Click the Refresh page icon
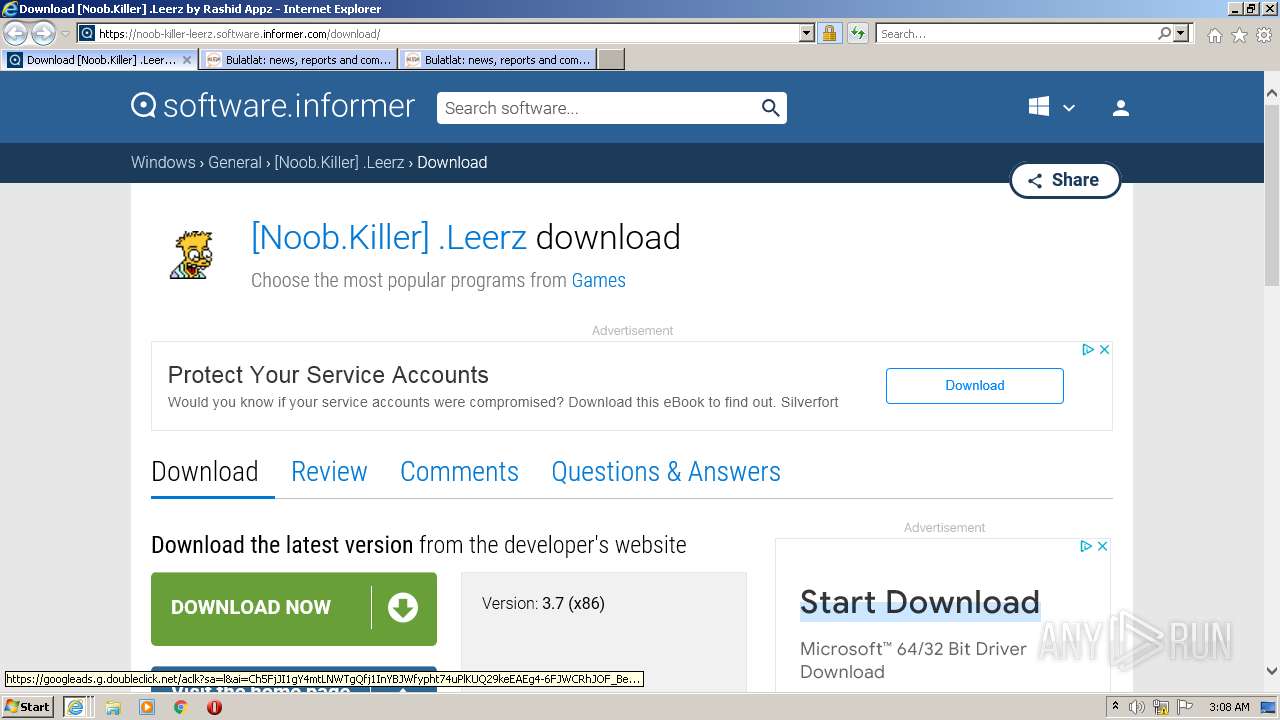1280x720 pixels. 858,33
